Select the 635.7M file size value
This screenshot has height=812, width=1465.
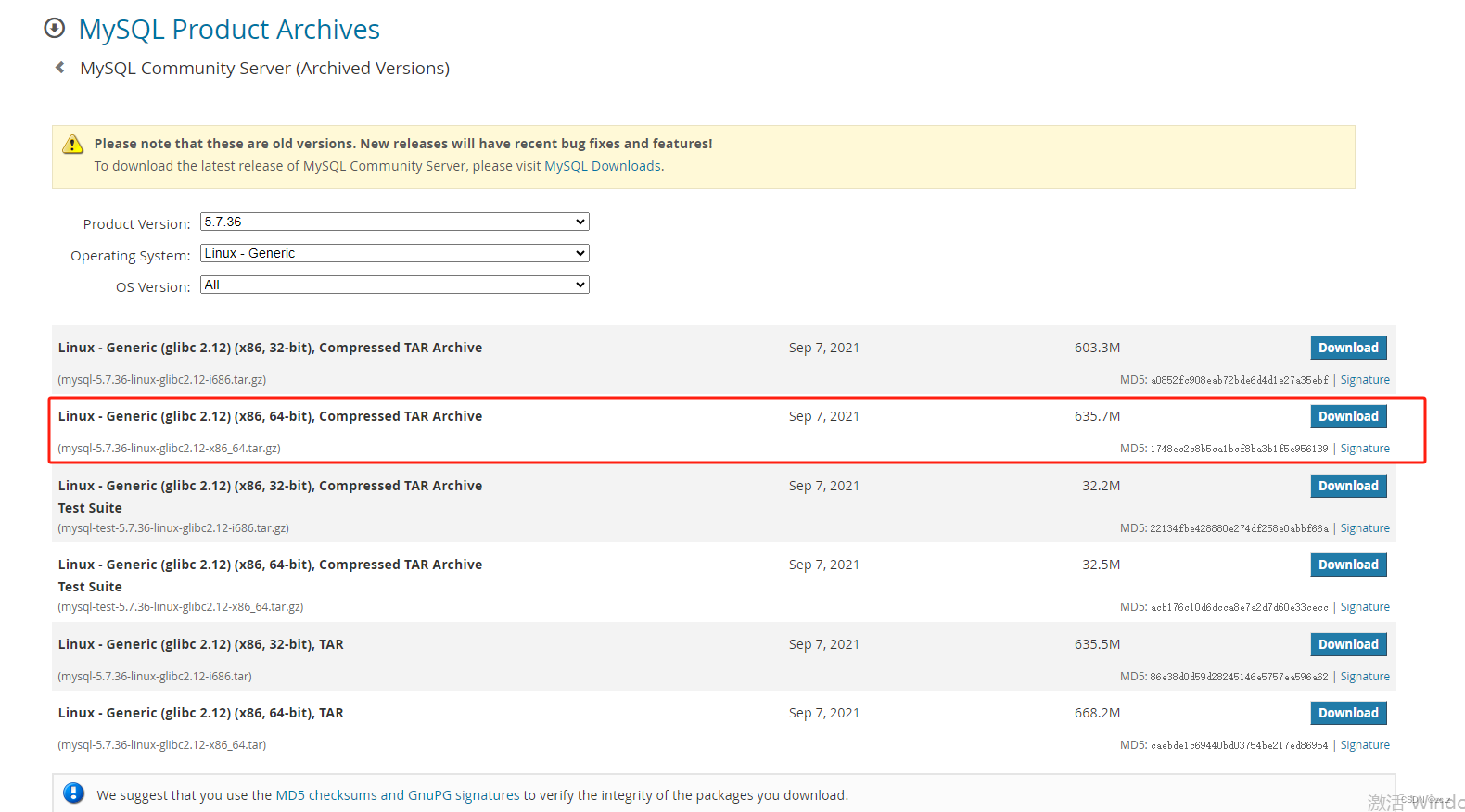(1097, 416)
